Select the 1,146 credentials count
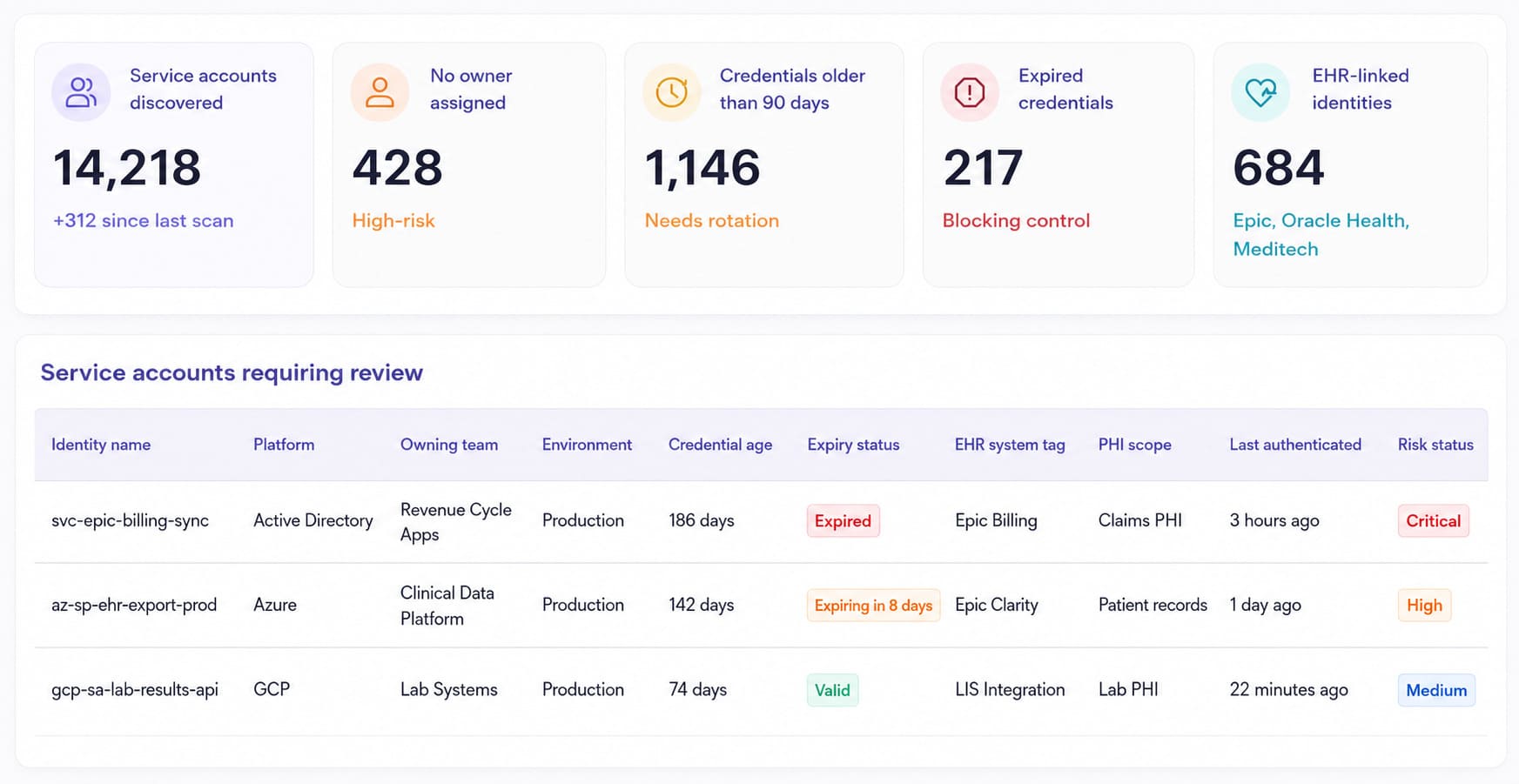Screen dimensions: 1519x784 702,167
